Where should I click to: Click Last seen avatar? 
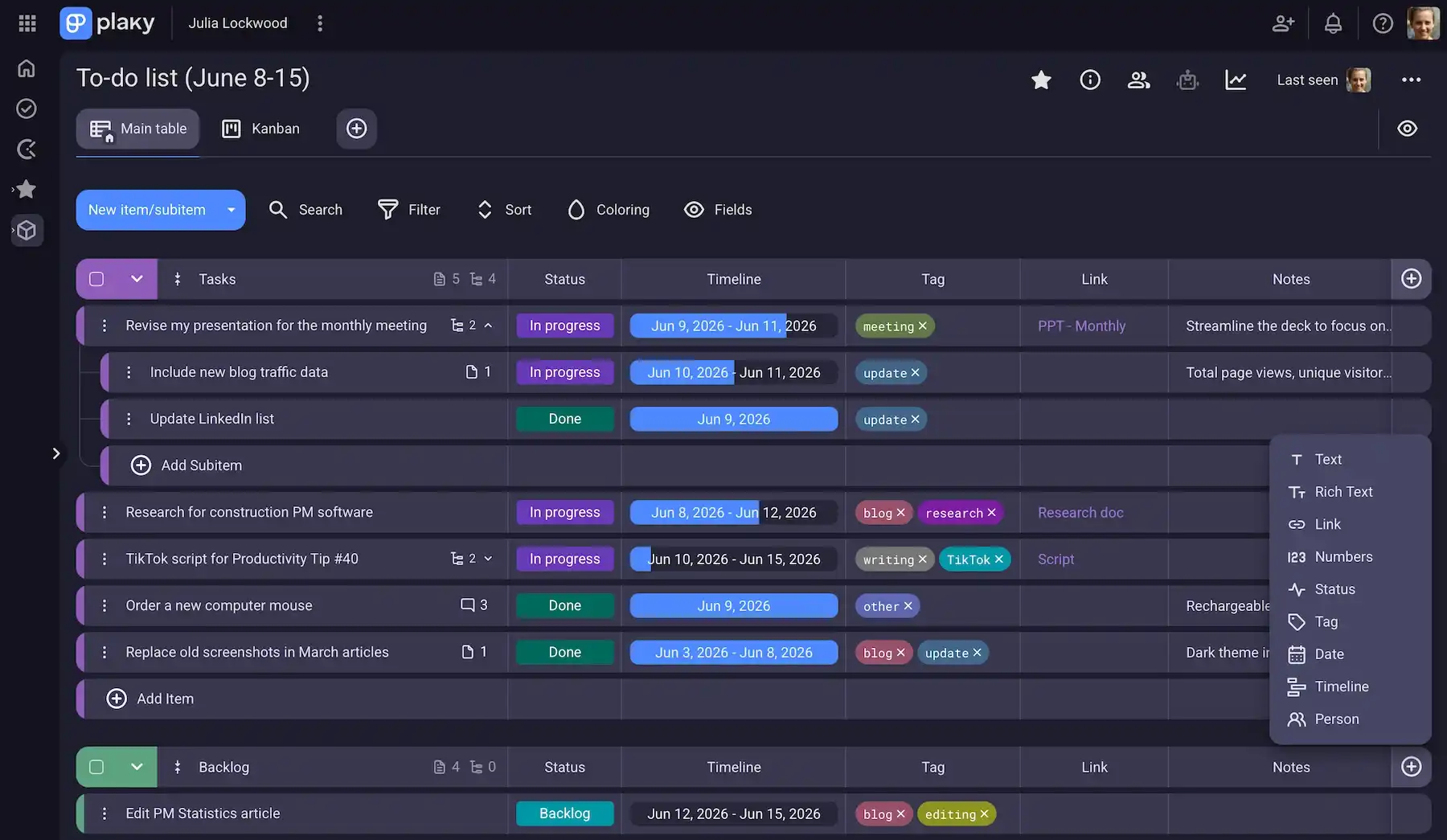1359,80
